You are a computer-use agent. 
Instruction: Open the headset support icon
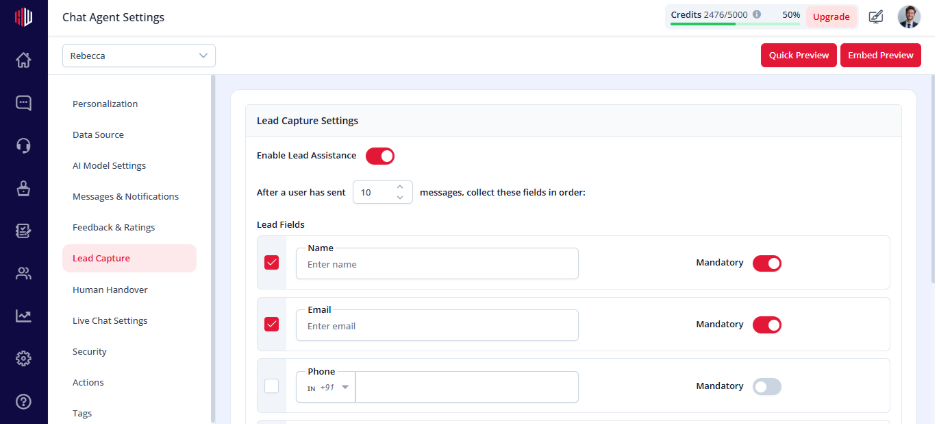tap(23, 146)
